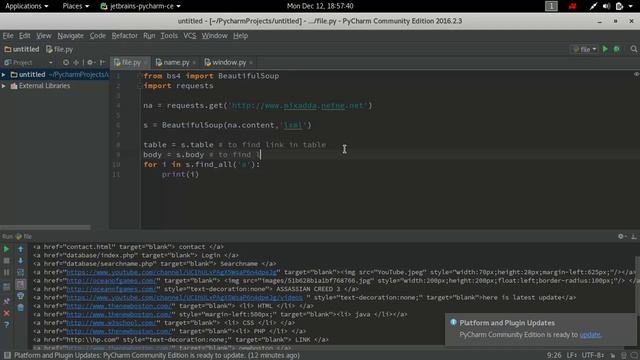Open the Navigate menu

point(70,36)
